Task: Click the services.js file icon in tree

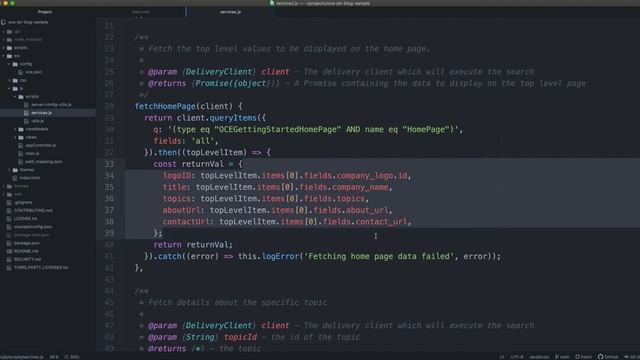Action: [x=27, y=113]
